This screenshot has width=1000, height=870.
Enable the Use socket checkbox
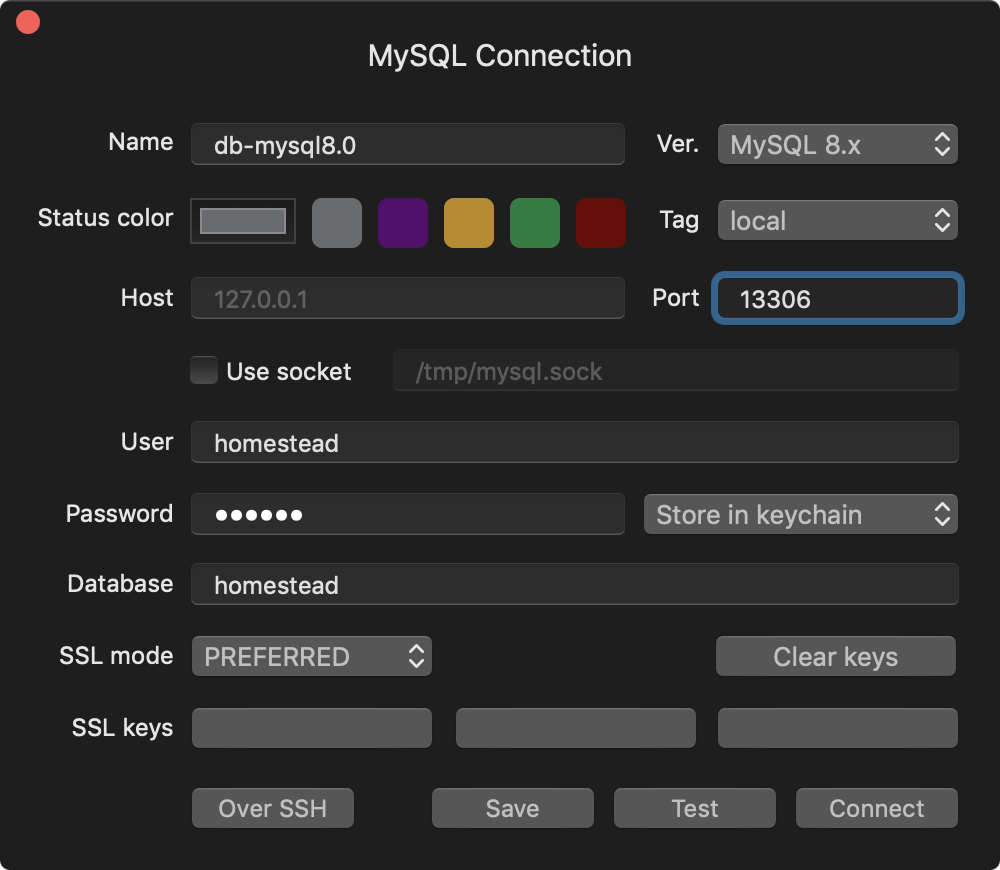(x=205, y=371)
